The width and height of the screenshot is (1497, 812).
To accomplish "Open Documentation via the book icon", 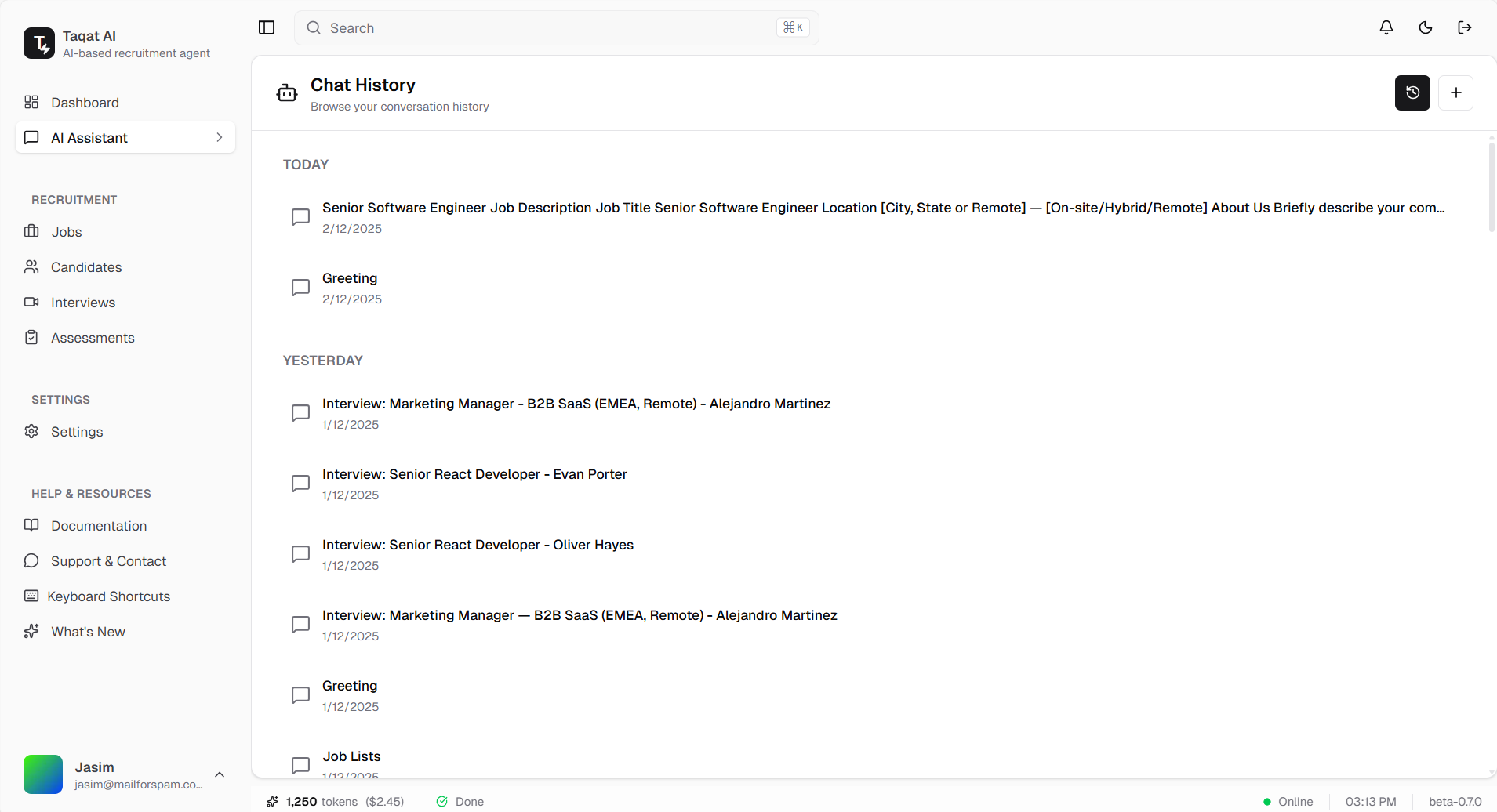I will [x=31, y=525].
